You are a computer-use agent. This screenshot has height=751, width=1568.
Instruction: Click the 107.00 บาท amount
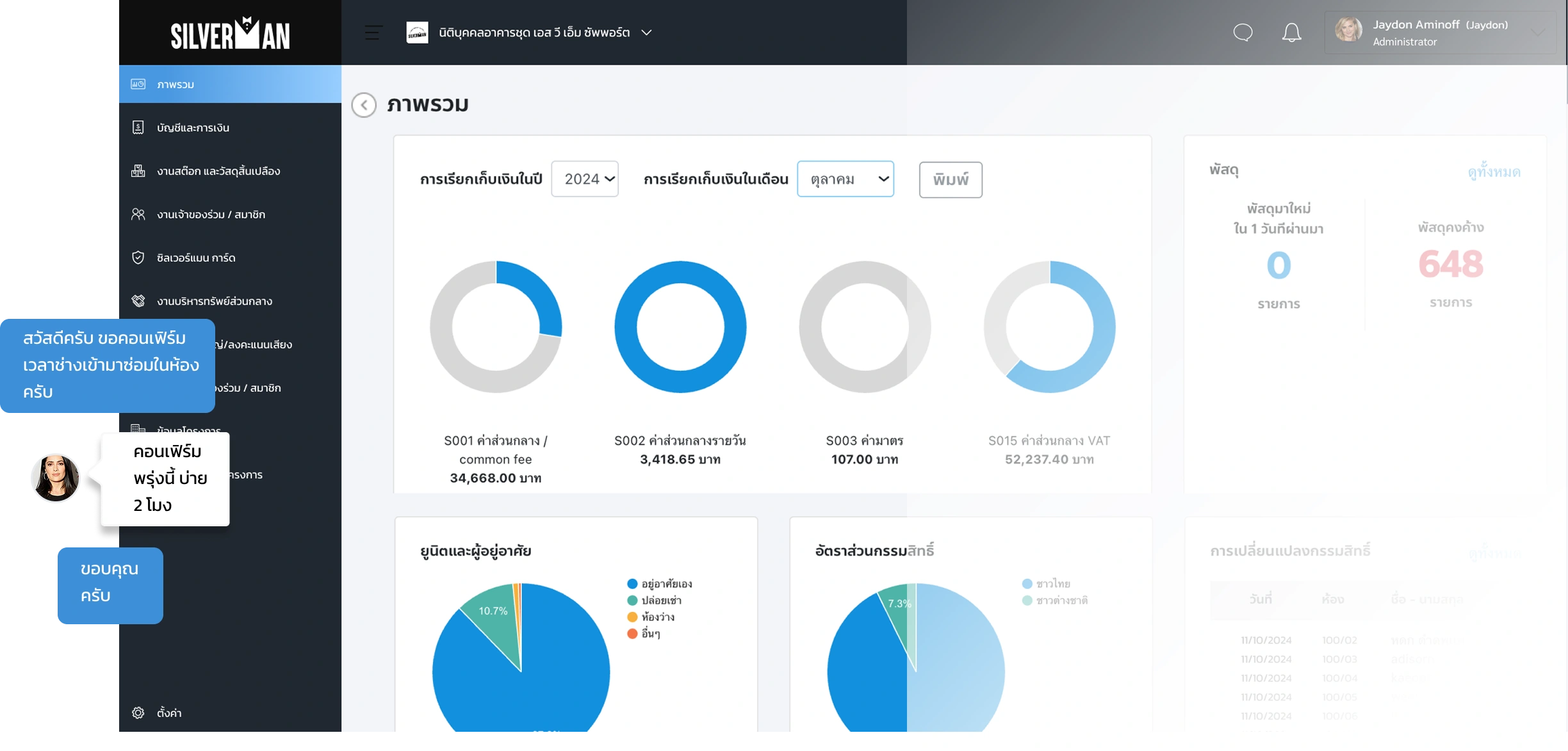(x=865, y=460)
